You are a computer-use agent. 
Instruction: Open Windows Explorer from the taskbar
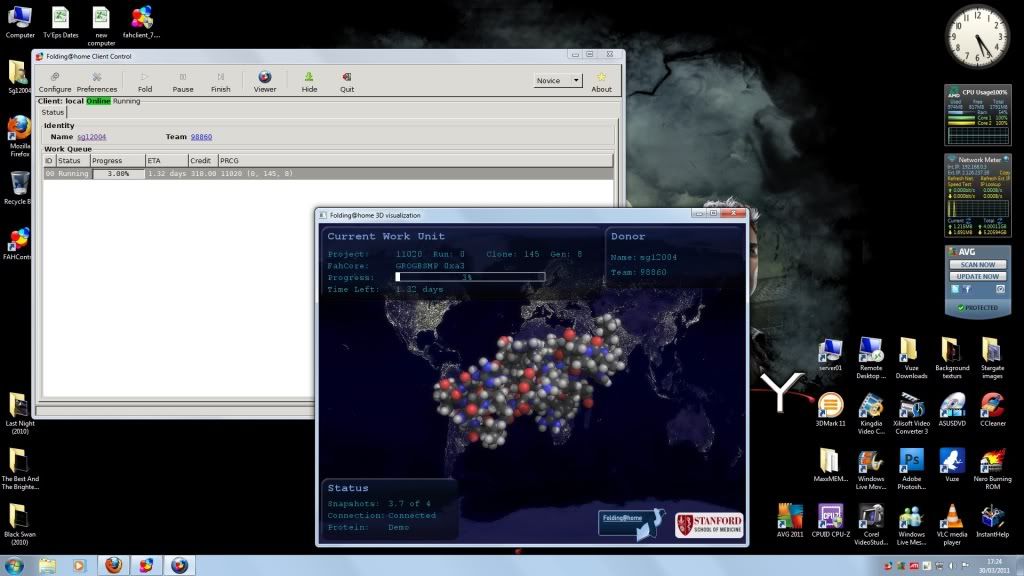coord(47,566)
